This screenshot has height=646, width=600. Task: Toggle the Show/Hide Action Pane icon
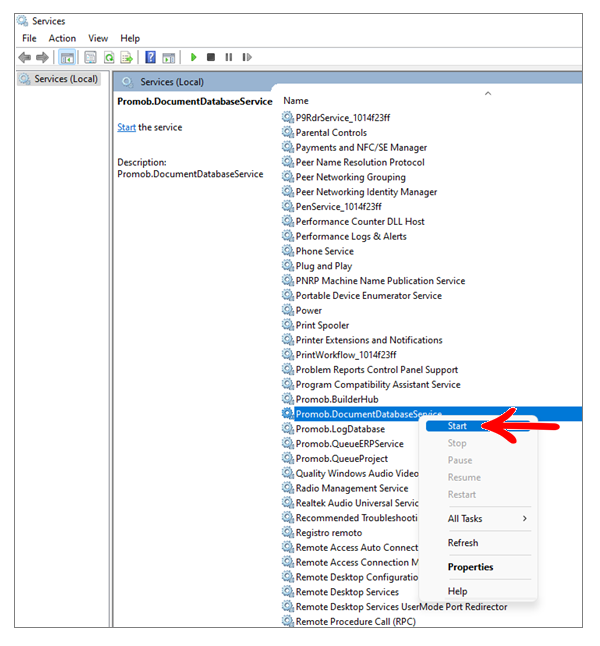coord(169,58)
